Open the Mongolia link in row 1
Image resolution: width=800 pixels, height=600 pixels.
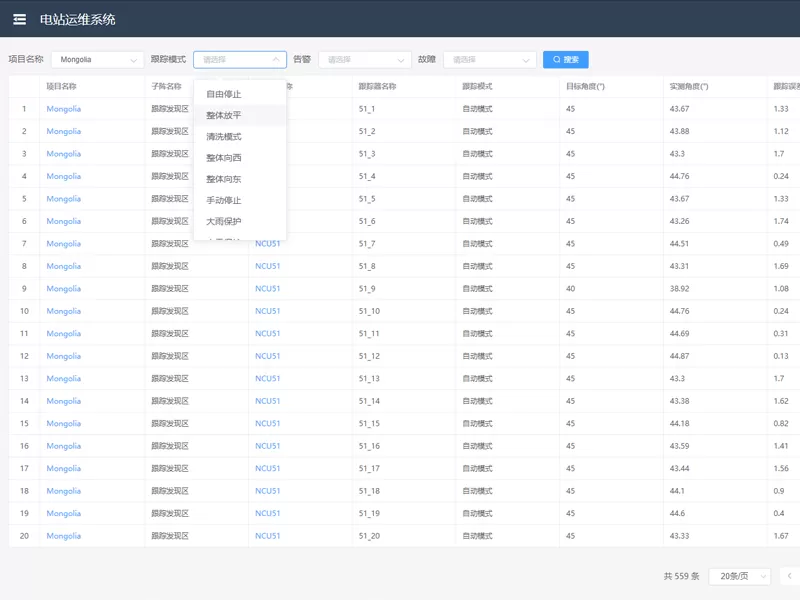(63, 109)
